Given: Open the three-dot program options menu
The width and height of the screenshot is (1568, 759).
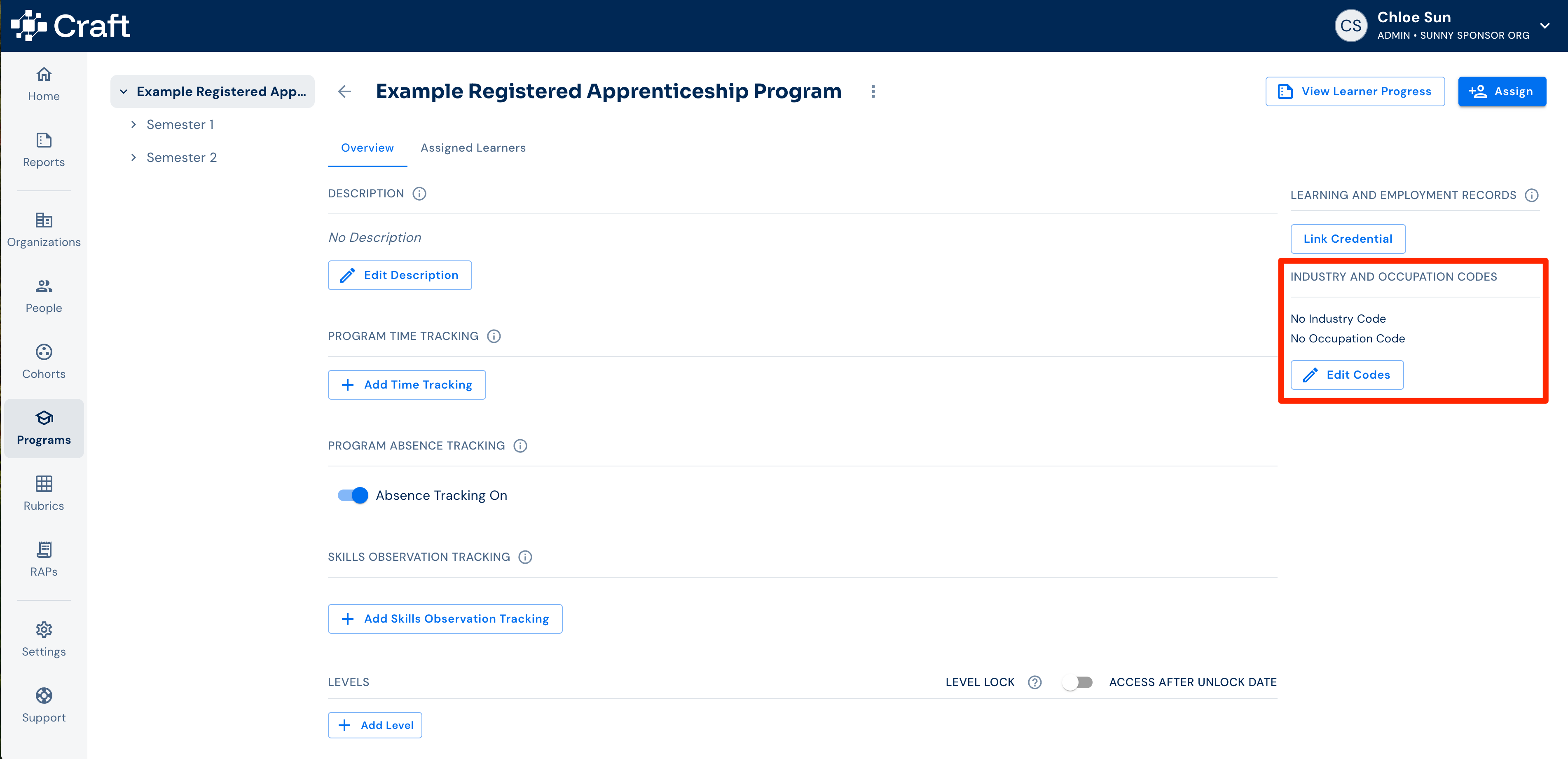Looking at the screenshot, I should pyautogui.click(x=873, y=91).
